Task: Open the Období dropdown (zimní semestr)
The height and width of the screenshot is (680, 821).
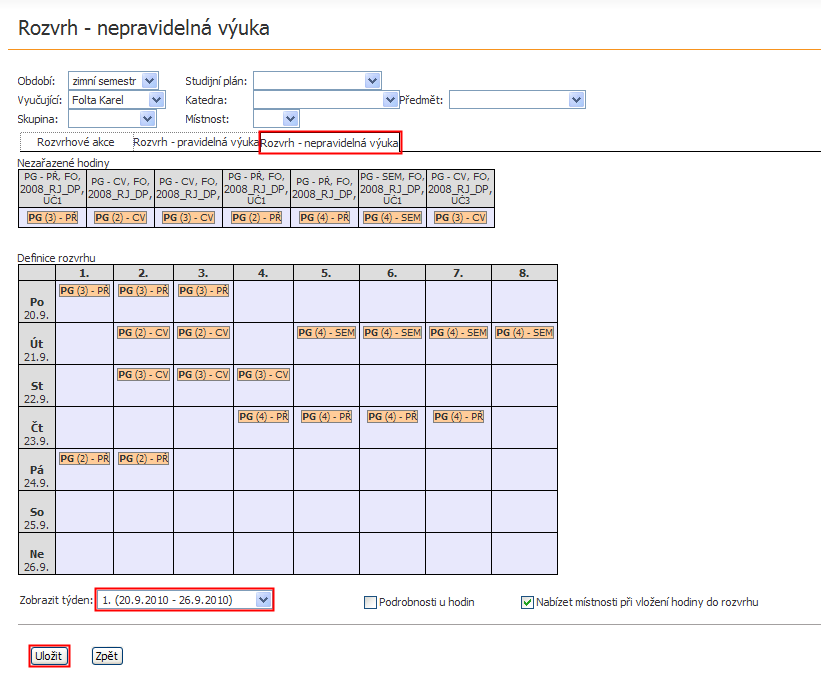Action: 113,81
